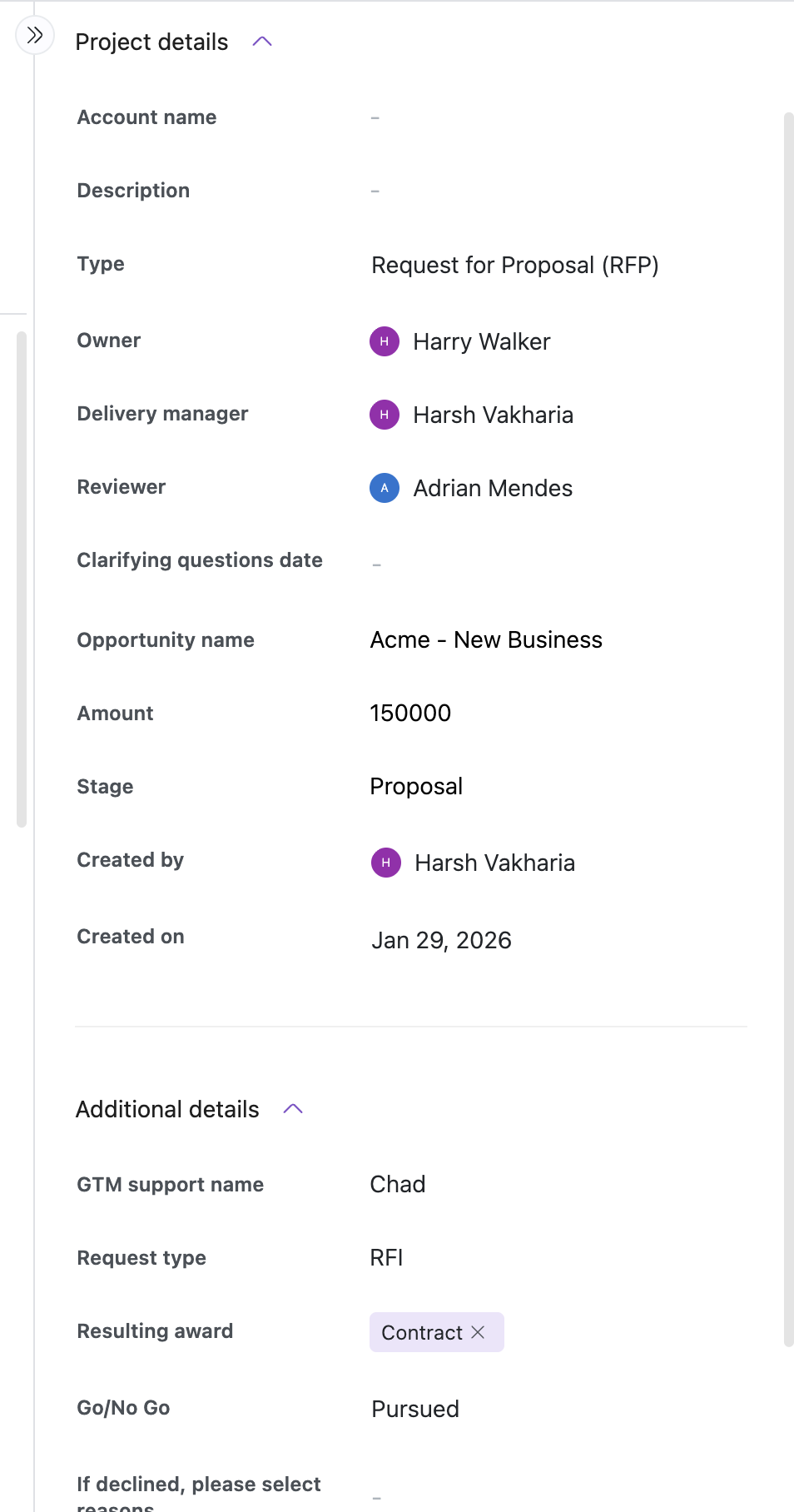This screenshot has height=1512, width=794.
Task: Click the Delivery manager Harsh Vakharia avatar
Action: tap(385, 415)
